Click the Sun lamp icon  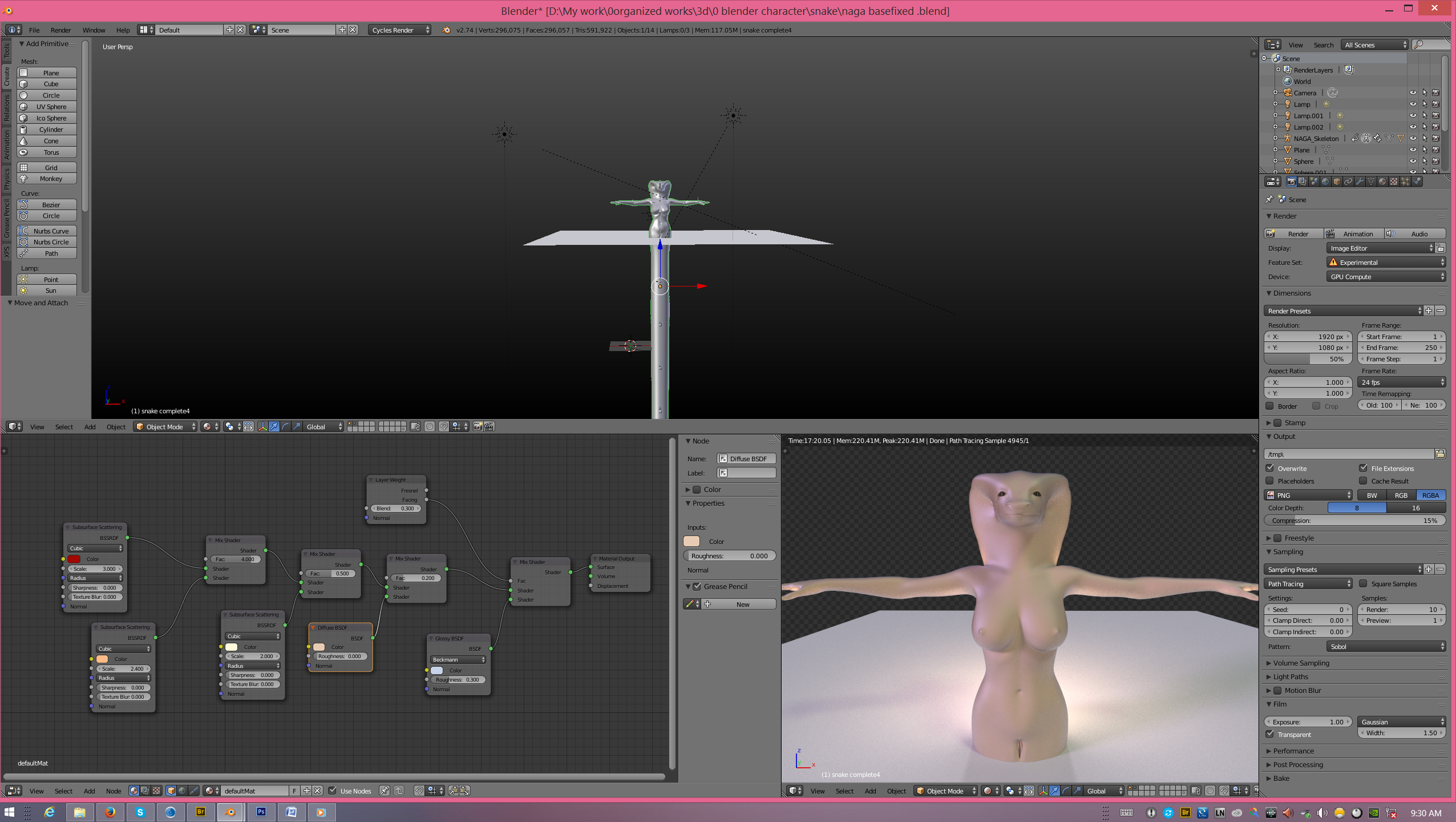(x=23, y=291)
